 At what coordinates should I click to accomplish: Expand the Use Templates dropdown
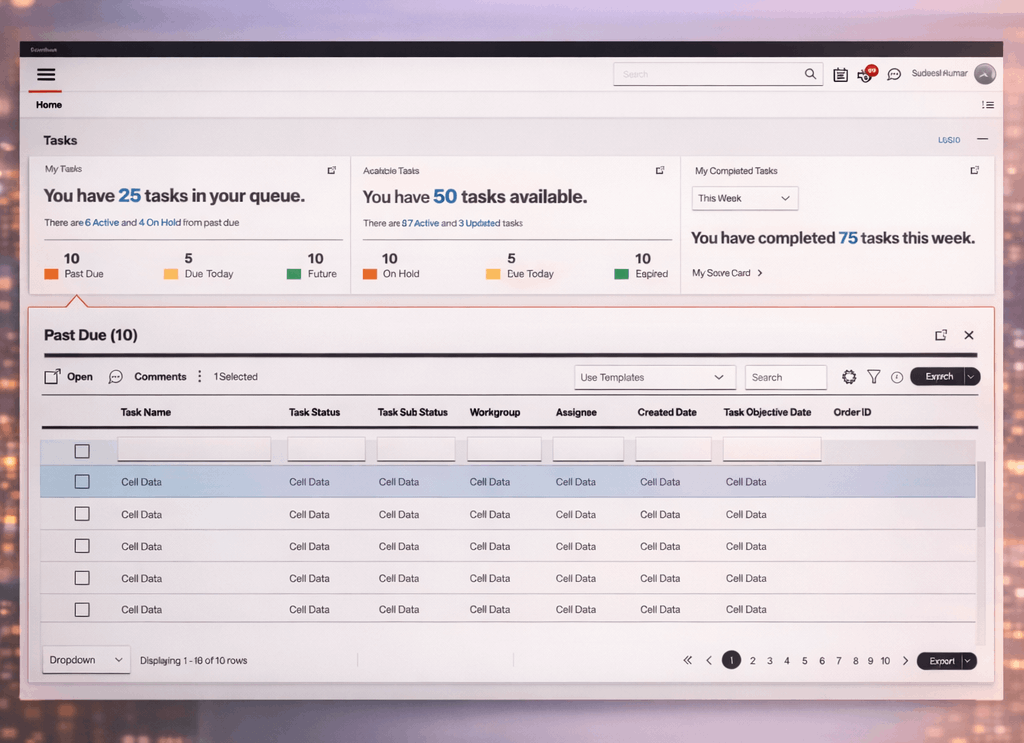pos(654,377)
